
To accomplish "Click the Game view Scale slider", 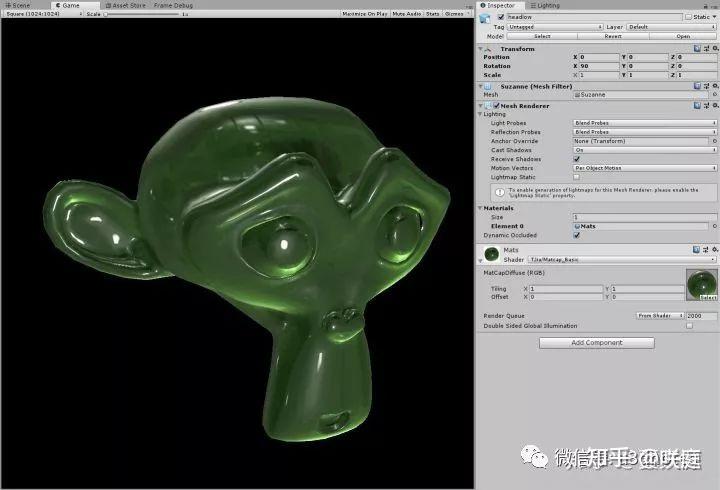I will click(x=141, y=14).
